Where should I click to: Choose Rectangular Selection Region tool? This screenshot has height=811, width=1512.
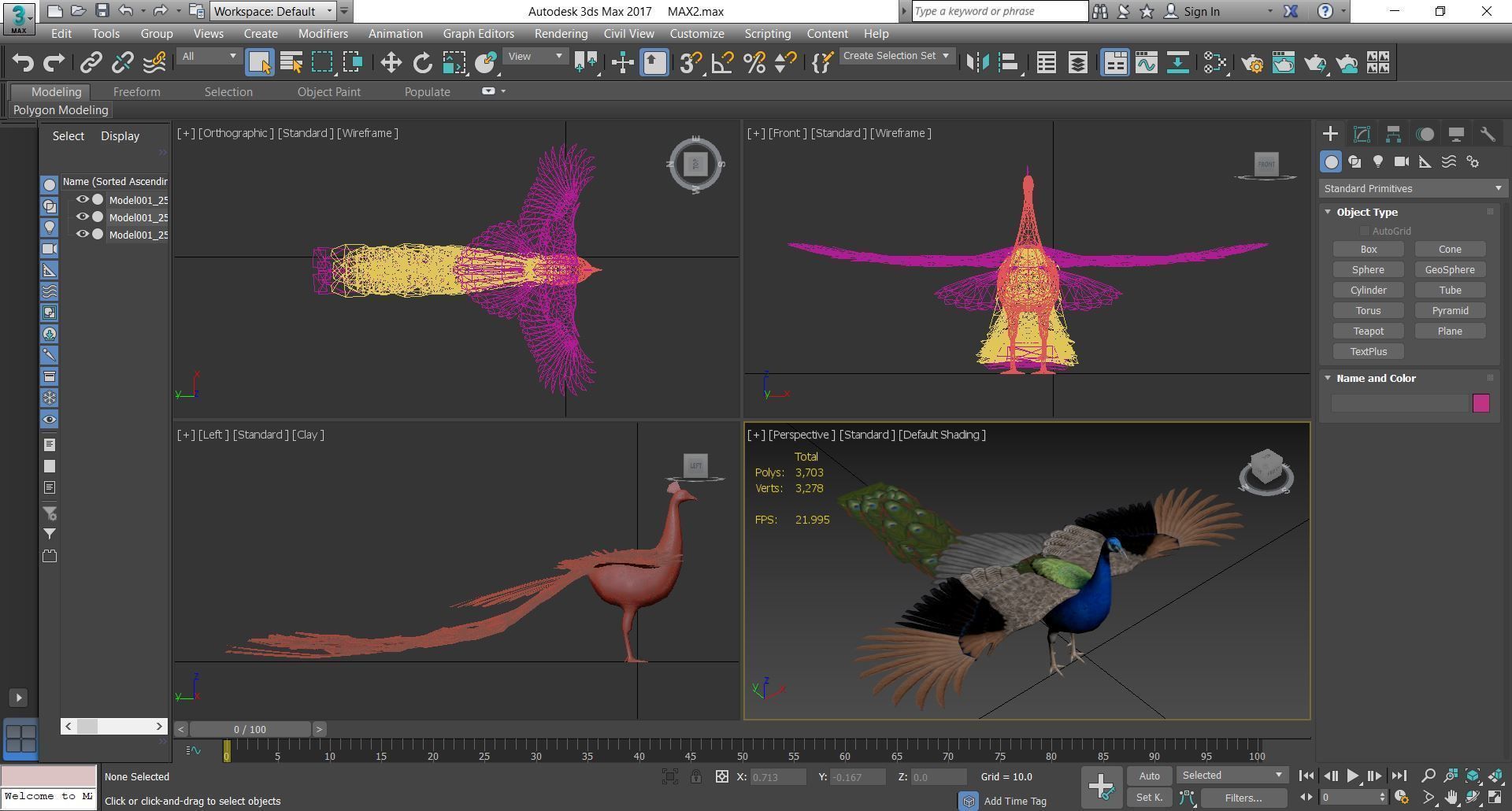(x=321, y=62)
